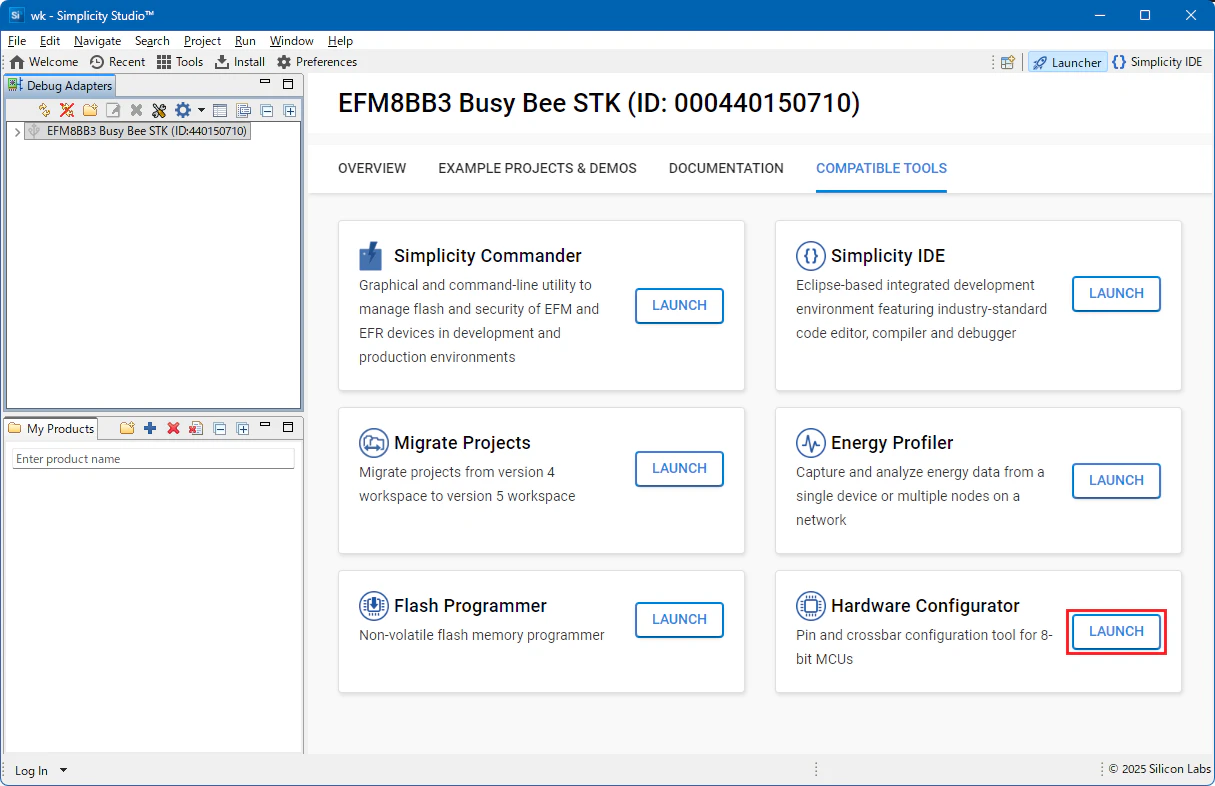The image size is (1215, 786).
Task: Launch Simplicity Commander
Action: 679,306
